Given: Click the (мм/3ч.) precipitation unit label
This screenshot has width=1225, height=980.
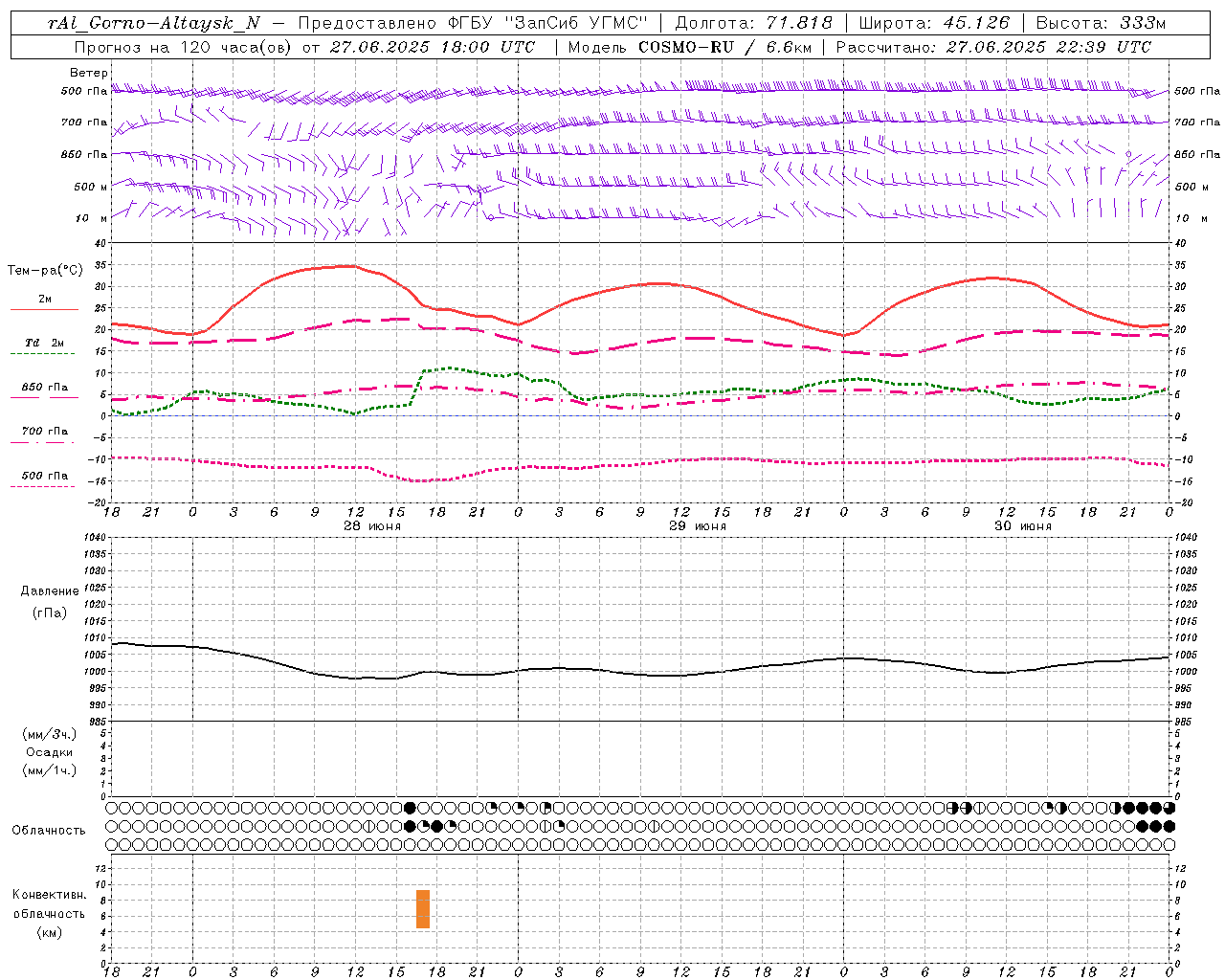Looking at the screenshot, I should 50,734.
